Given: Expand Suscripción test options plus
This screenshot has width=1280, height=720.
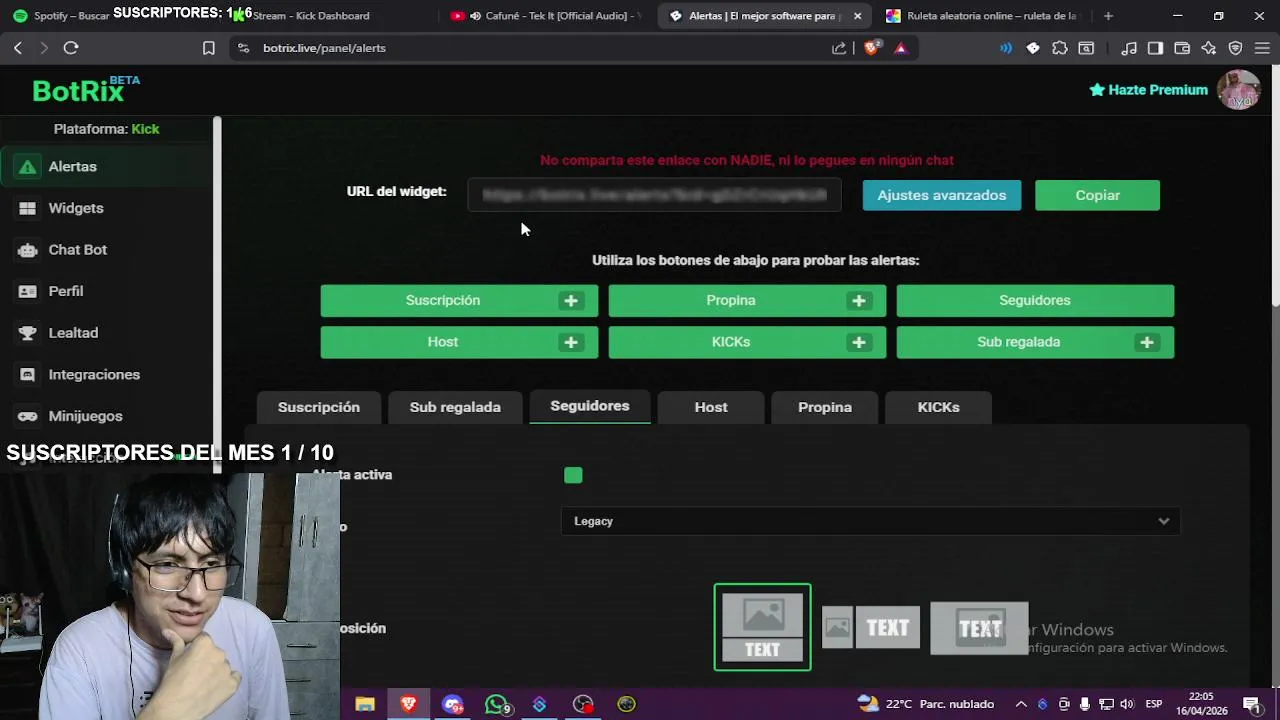Looking at the screenshot, I should 571,300.
